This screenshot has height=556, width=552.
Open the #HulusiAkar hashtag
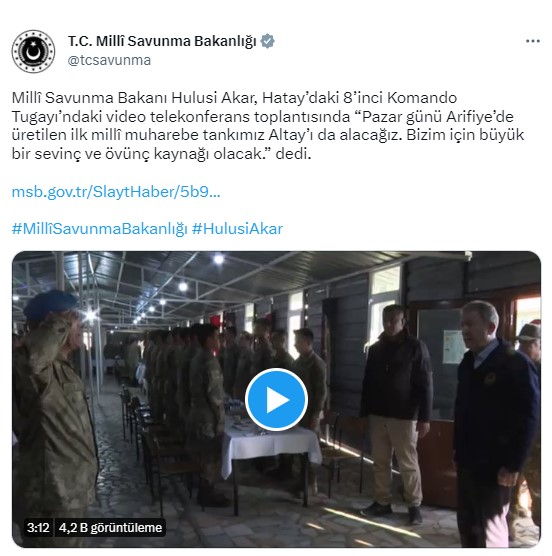coord(237,229)
